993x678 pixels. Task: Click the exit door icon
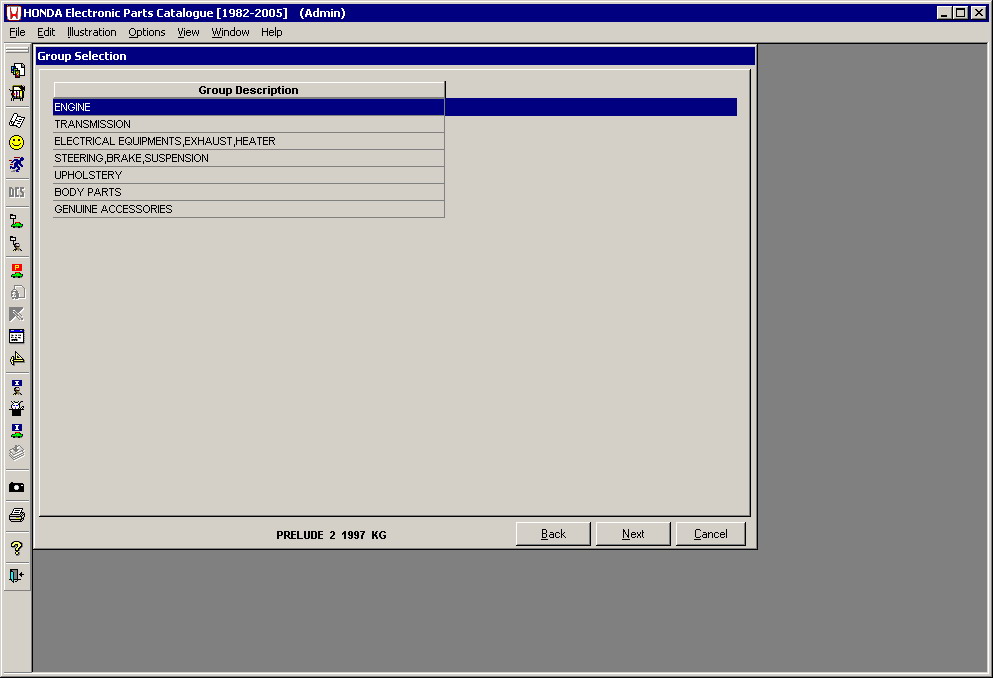pos(17,575)
